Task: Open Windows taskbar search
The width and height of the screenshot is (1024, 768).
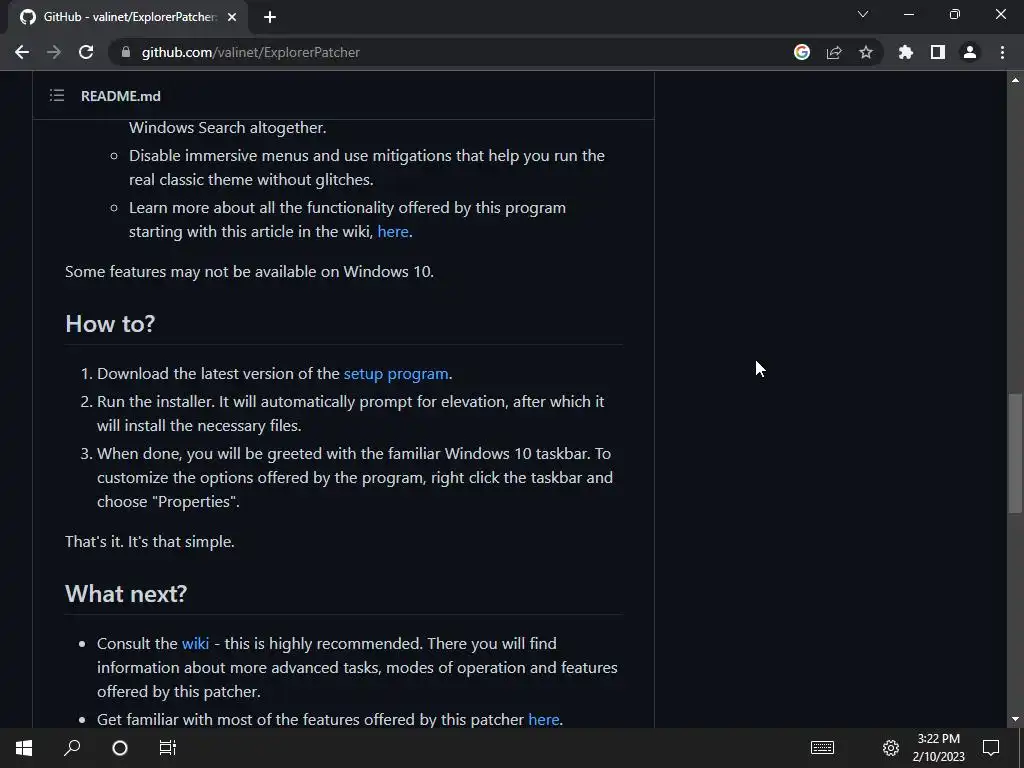Action: pos(72,748)
